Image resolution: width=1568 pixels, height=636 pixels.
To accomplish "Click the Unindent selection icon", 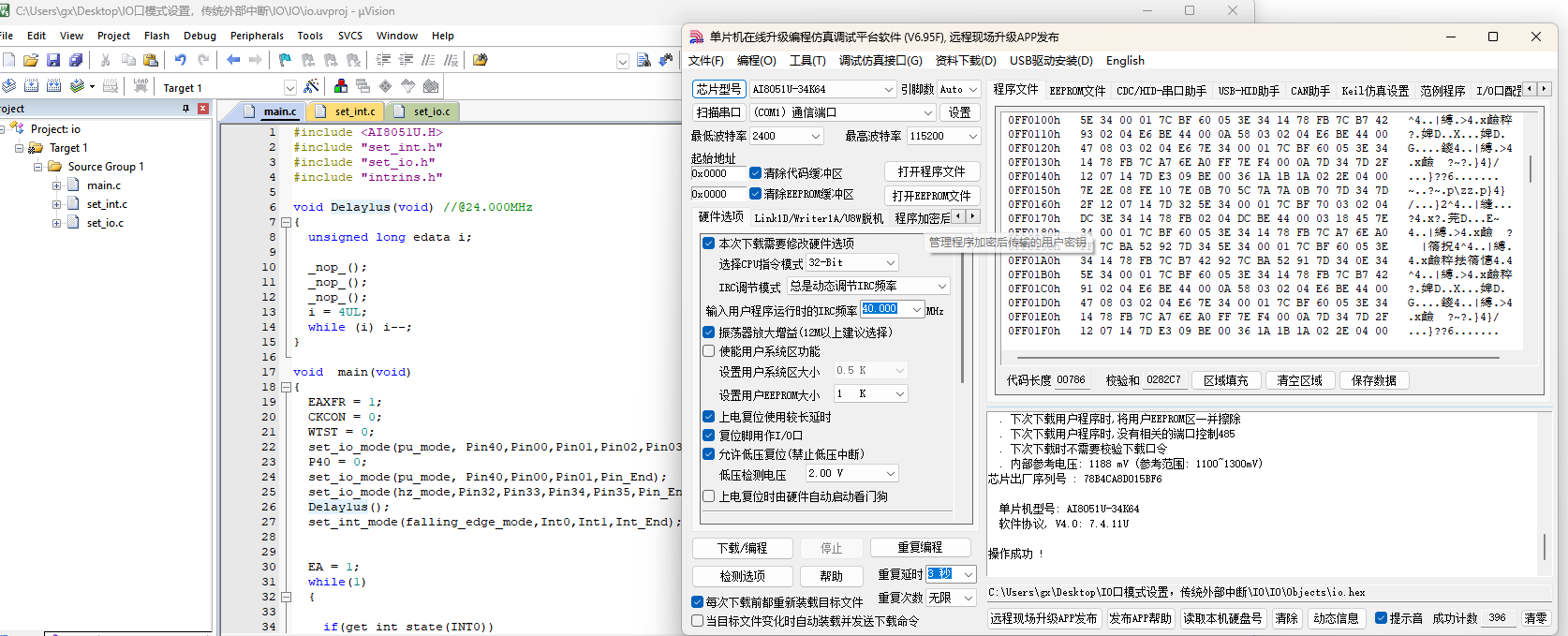I will coord(406,60).
